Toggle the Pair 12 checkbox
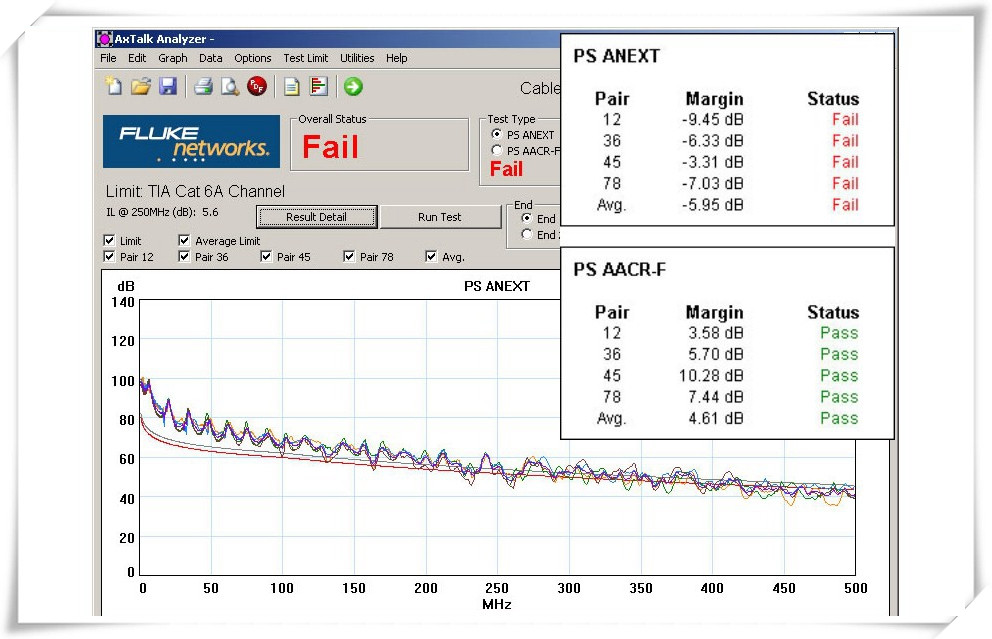The height and width of the screenshot is (639, 992). 109,256
